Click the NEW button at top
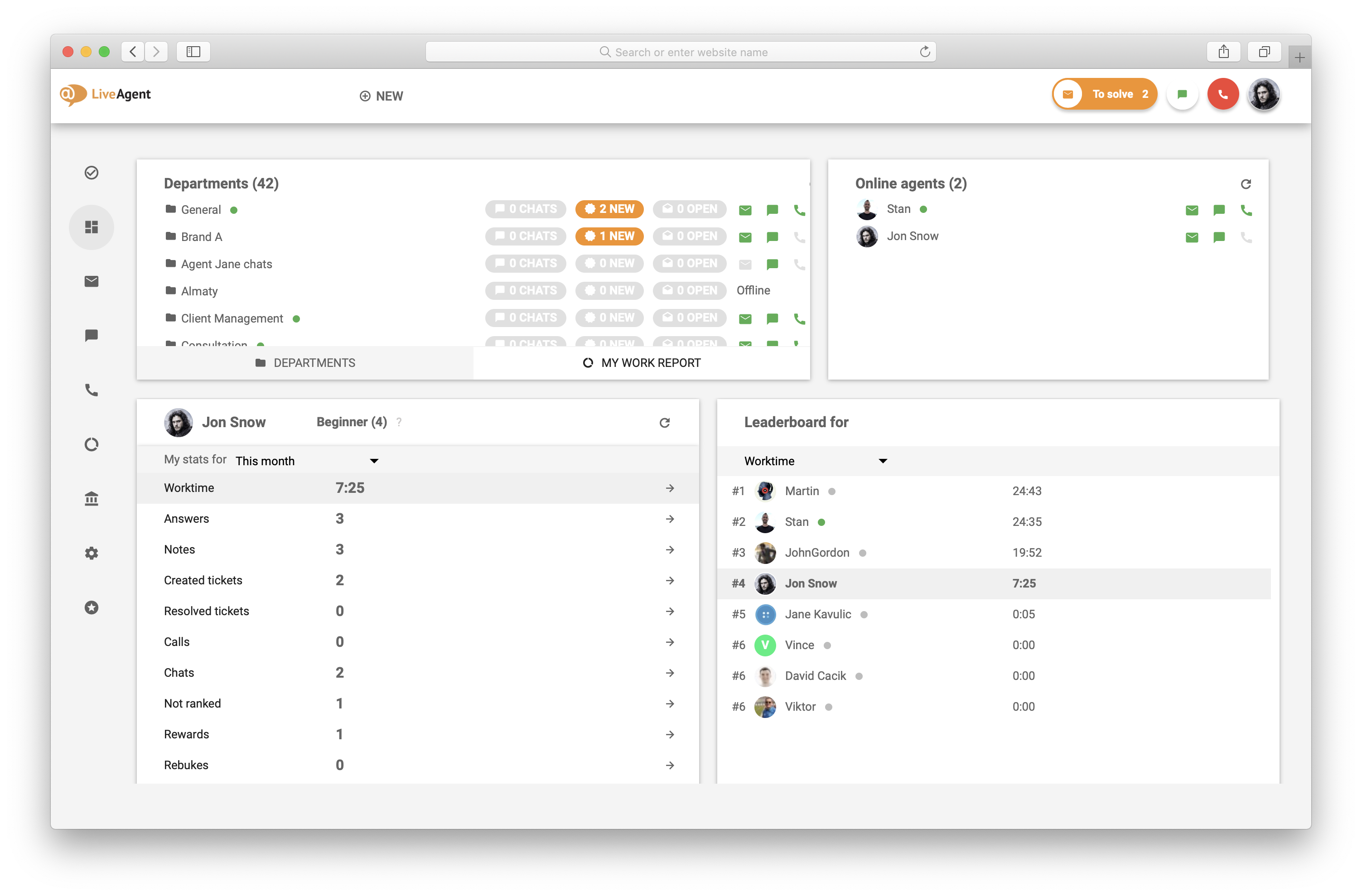This screenshot has height=896, width=1362. tap(380, 95)
